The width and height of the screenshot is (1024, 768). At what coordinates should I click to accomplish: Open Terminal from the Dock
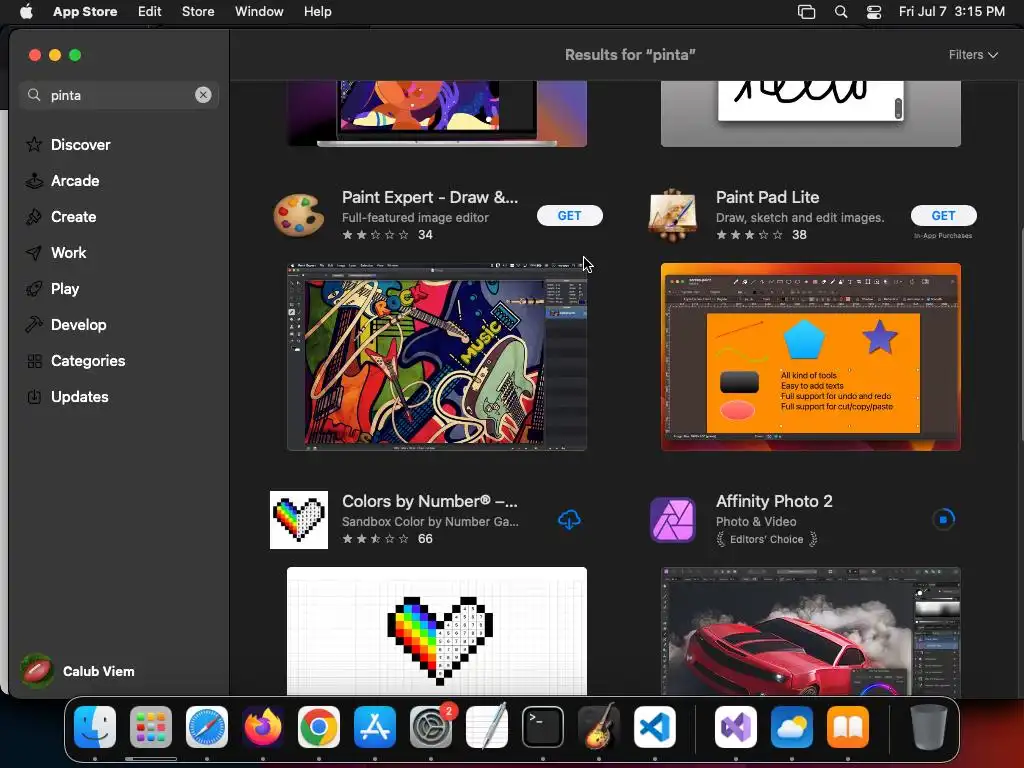(543, 727)
